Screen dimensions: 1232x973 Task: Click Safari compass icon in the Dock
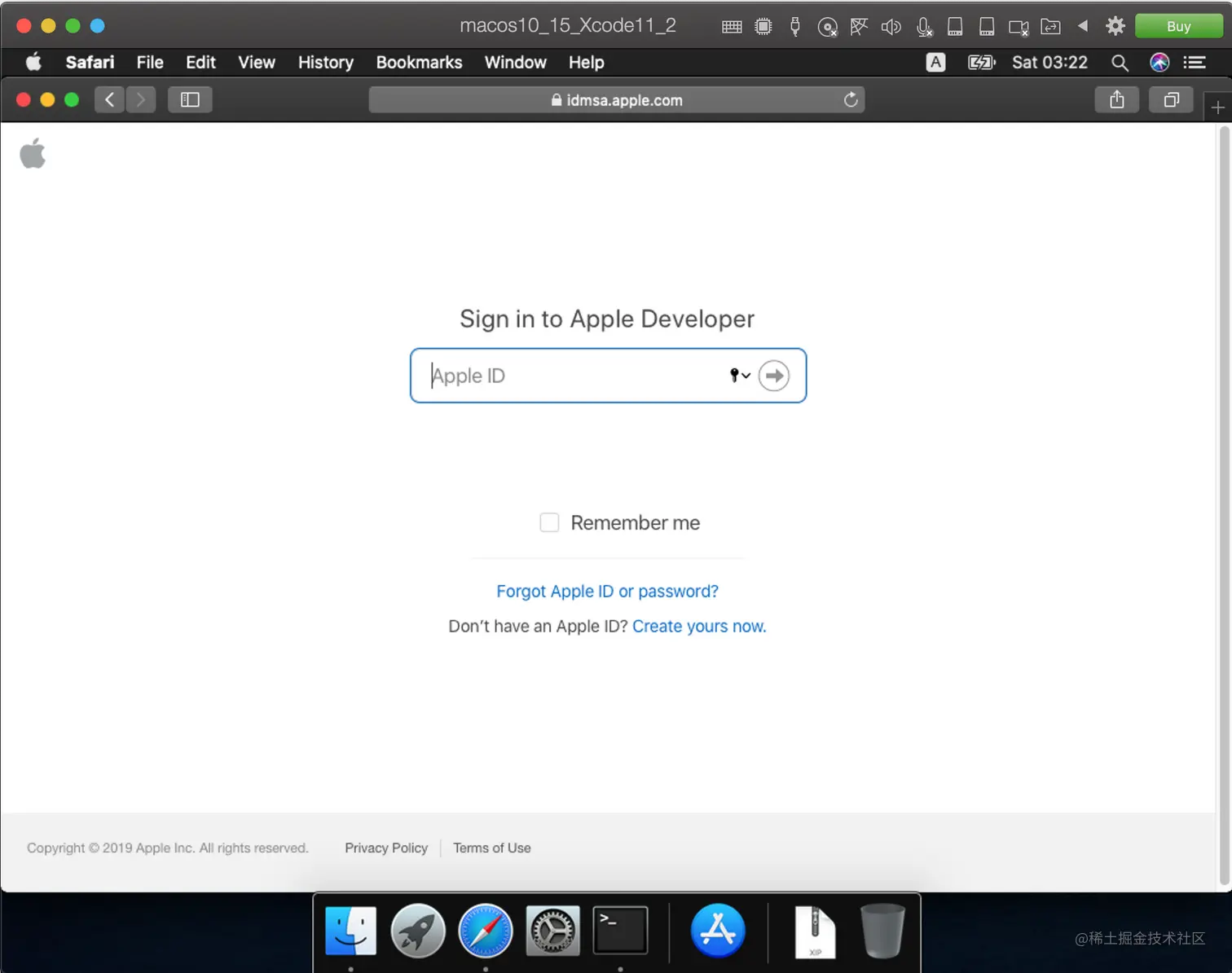(486, 931)
